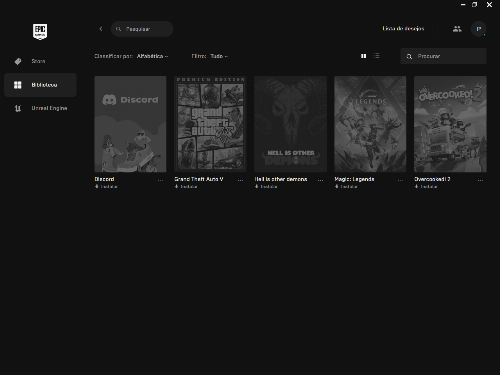Click the library Procurar search field

pos(444,56)
